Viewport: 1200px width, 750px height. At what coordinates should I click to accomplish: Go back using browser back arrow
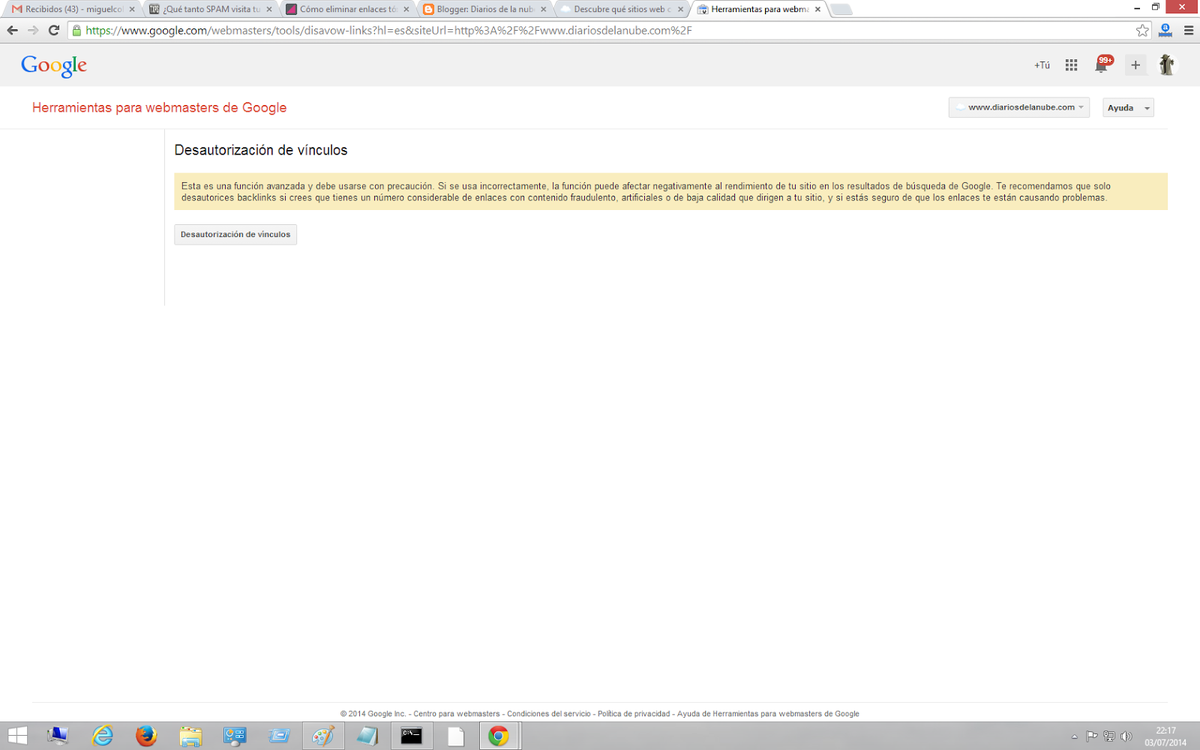point(13,30)
